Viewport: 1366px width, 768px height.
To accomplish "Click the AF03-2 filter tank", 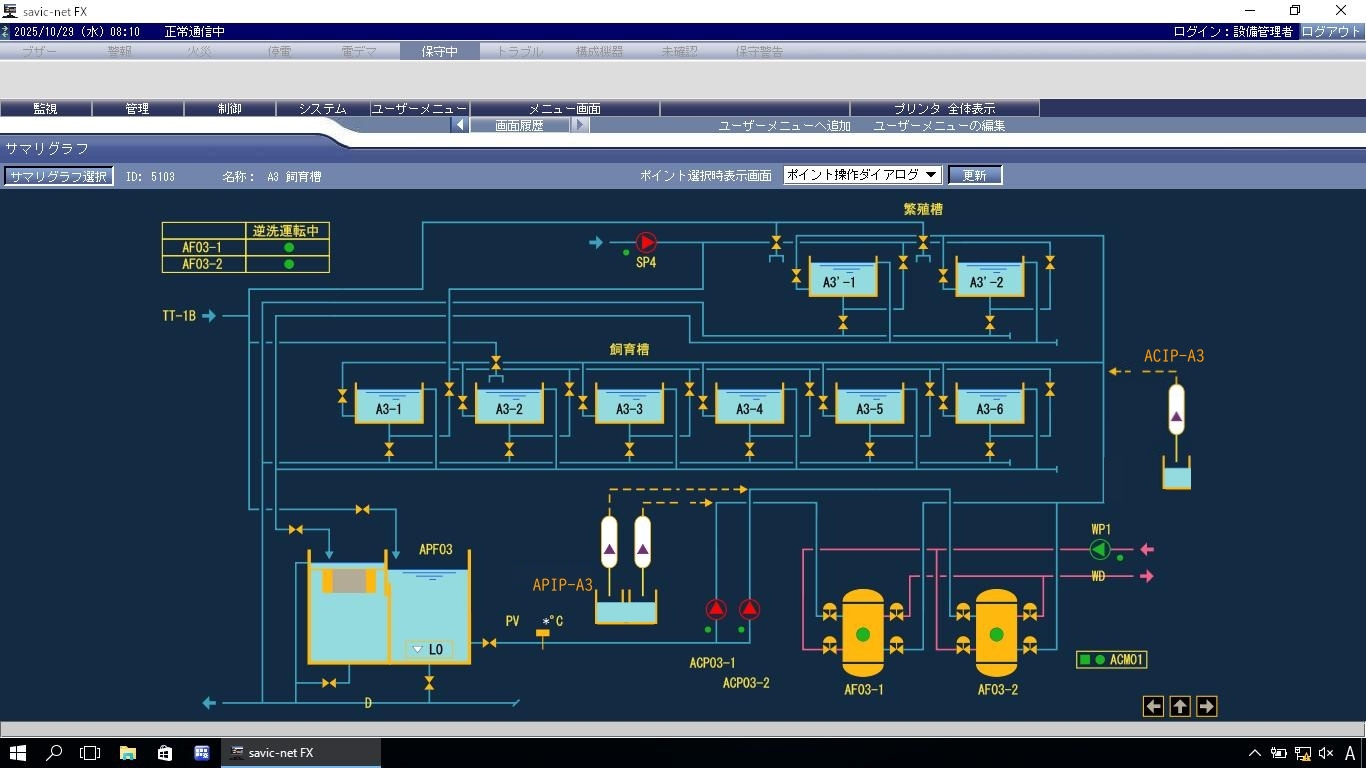I will [996, 634].
